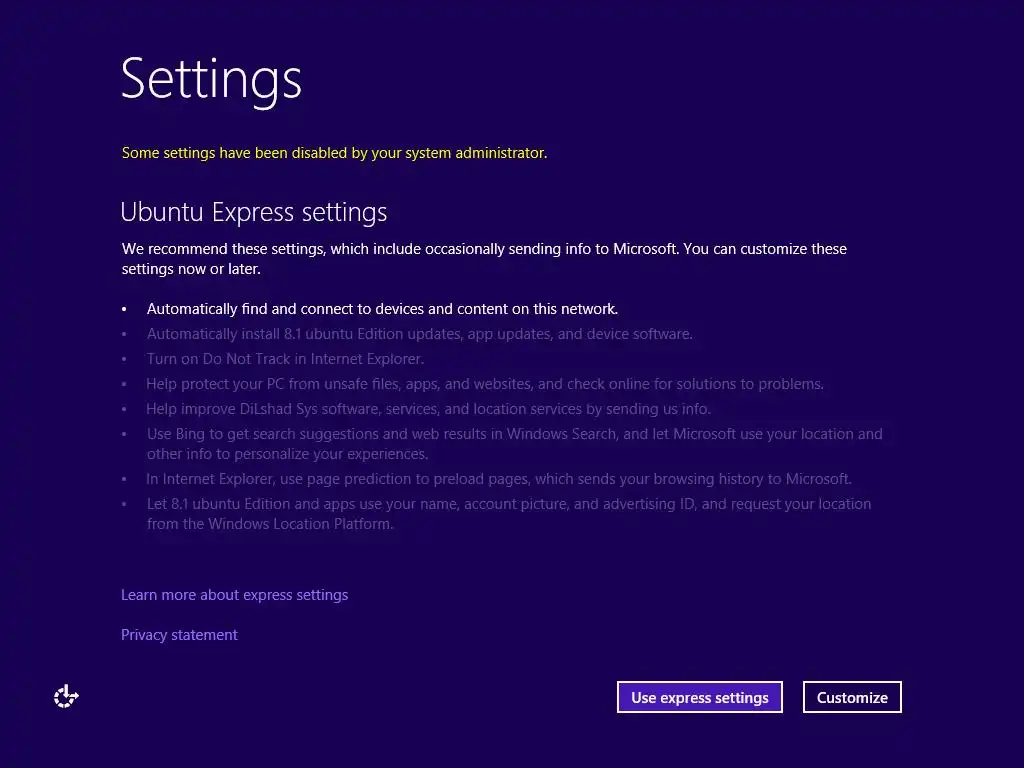Open the Ease of Access icon
1024x768 pixels.
(66, 697)
